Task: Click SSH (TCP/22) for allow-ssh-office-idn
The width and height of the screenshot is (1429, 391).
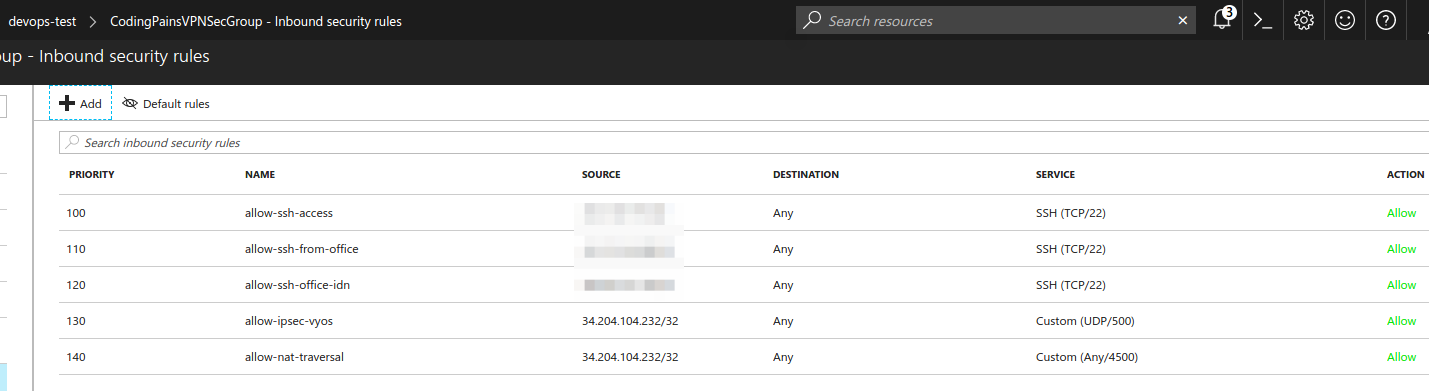Action: point(1071,285)
